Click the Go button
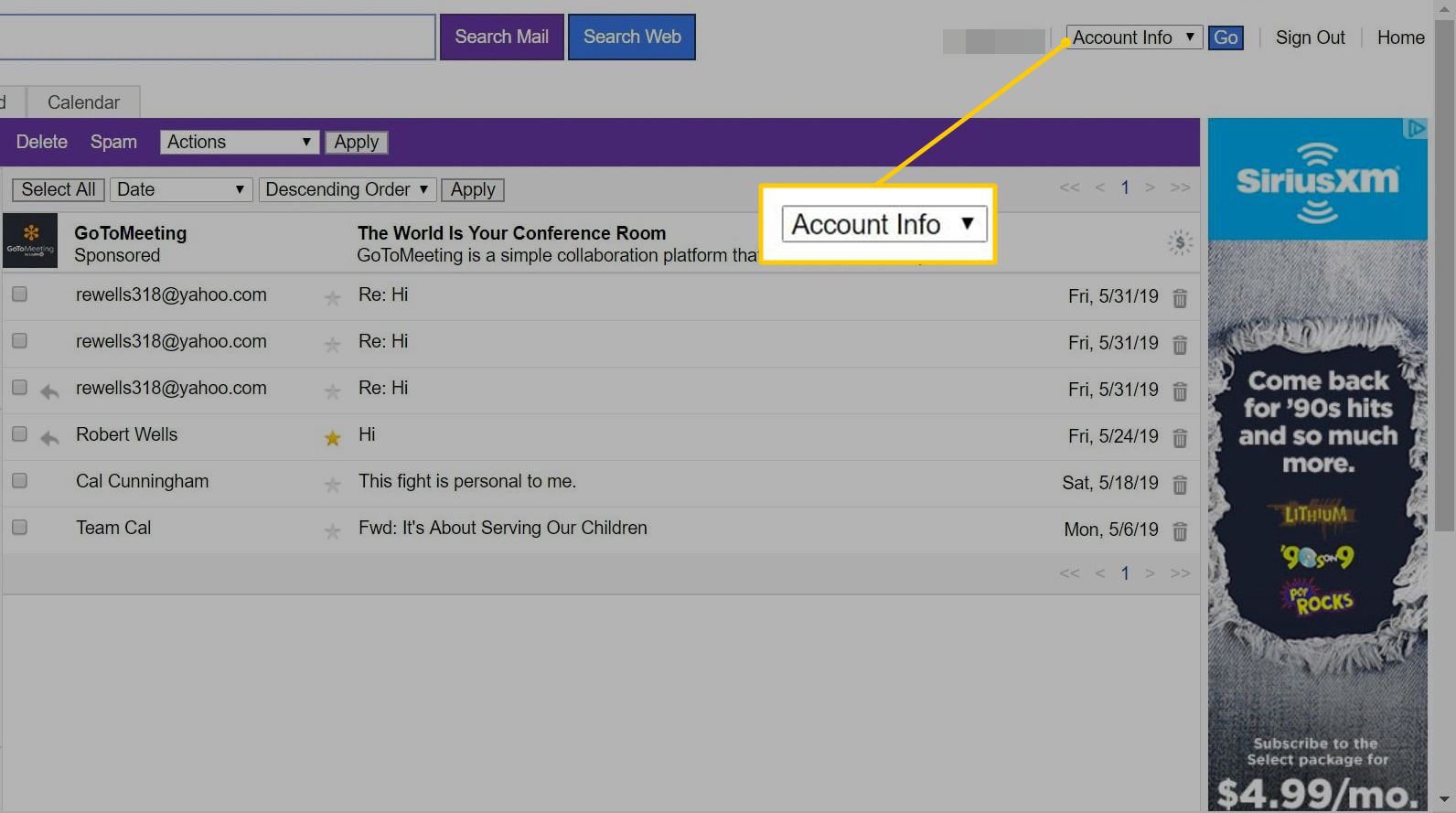This screenshot has height=813, width=1456. pos(1226,37)
